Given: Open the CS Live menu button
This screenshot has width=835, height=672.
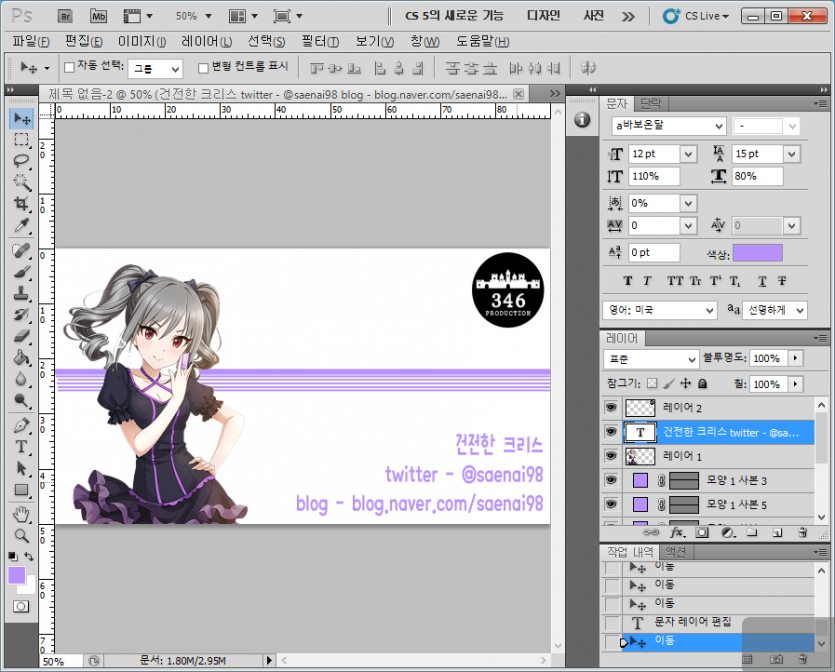Looking at the screenshot, I should click(695, 16).
